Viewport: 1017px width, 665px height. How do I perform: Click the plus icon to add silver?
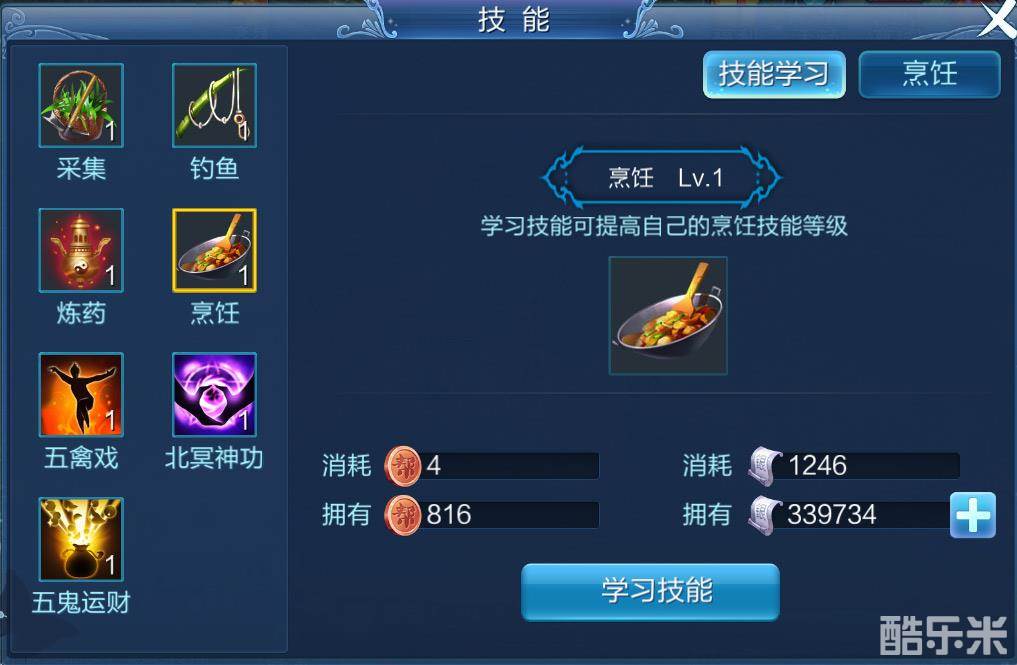[973, 515]
